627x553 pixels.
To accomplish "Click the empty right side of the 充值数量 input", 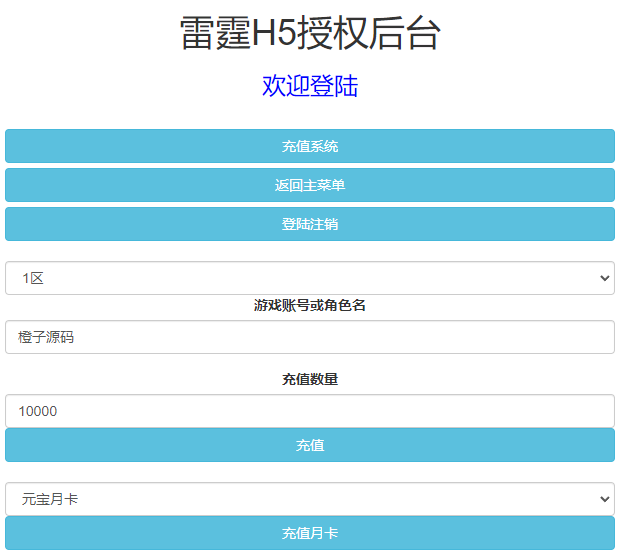I will click(x=500, y=411).
